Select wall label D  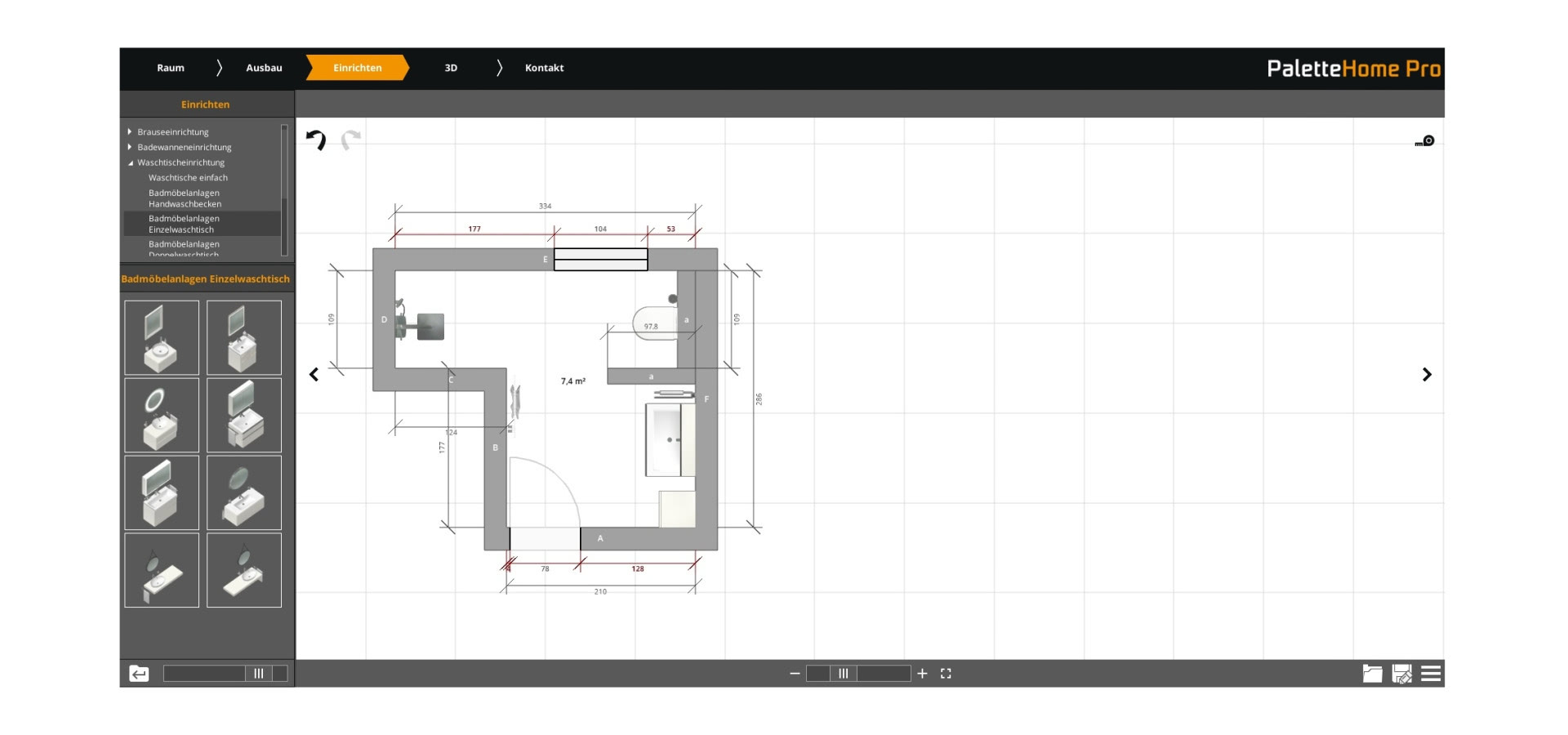point(384,319)
